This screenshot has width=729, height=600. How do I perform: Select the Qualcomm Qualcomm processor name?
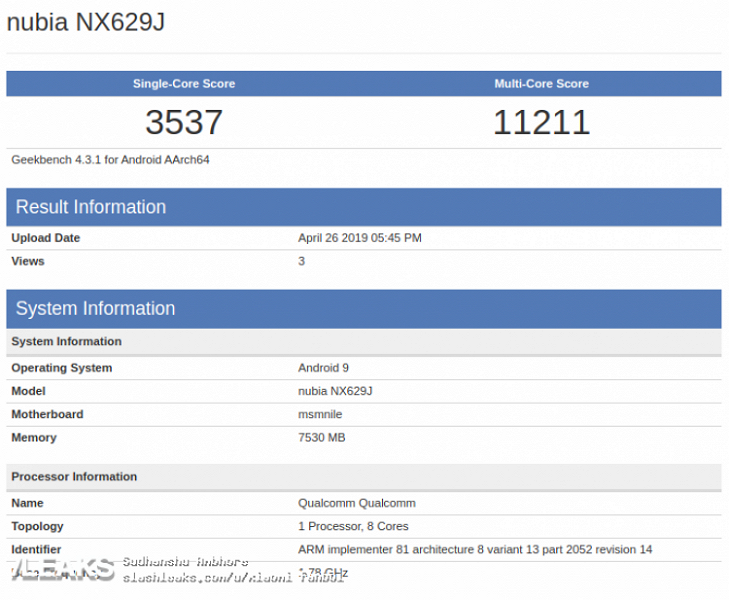coord(357,503)
